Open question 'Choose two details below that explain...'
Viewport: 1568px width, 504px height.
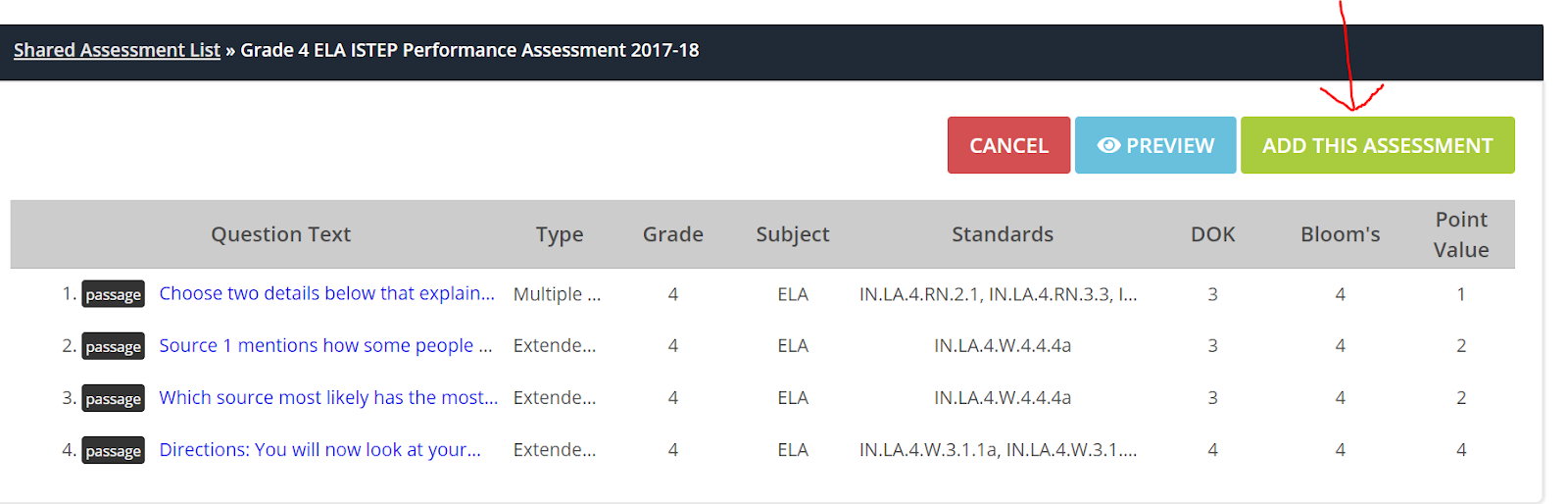(x=326, y=293)
